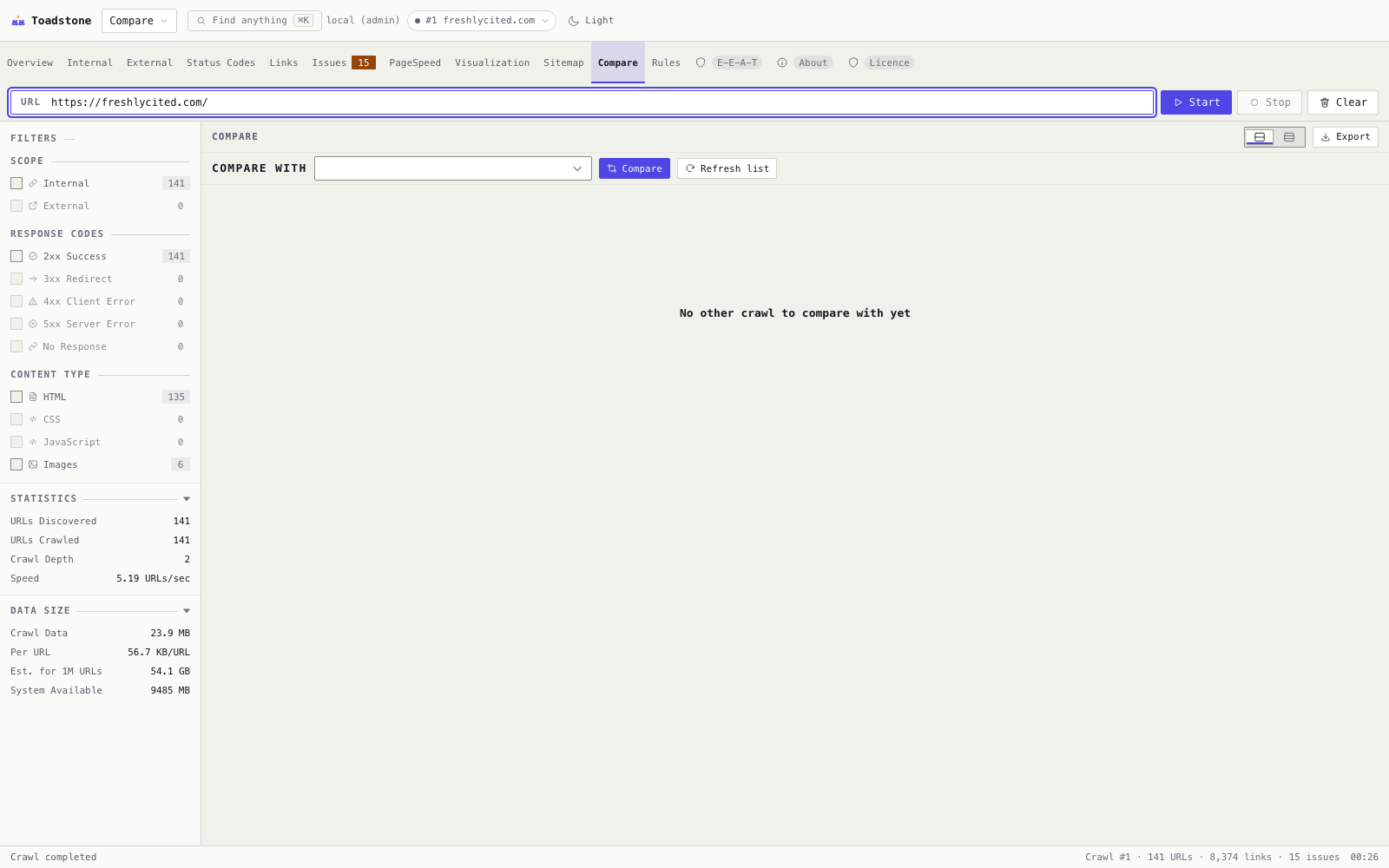Click the 4xx Client Error warning icon
Screen dimensions: 1389x868
tap(33, 301)
